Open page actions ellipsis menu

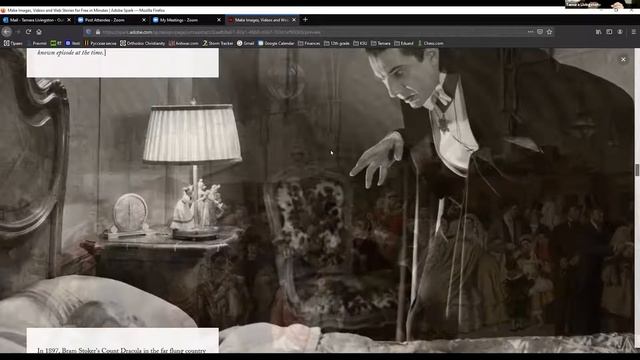(x=530, y=32)
